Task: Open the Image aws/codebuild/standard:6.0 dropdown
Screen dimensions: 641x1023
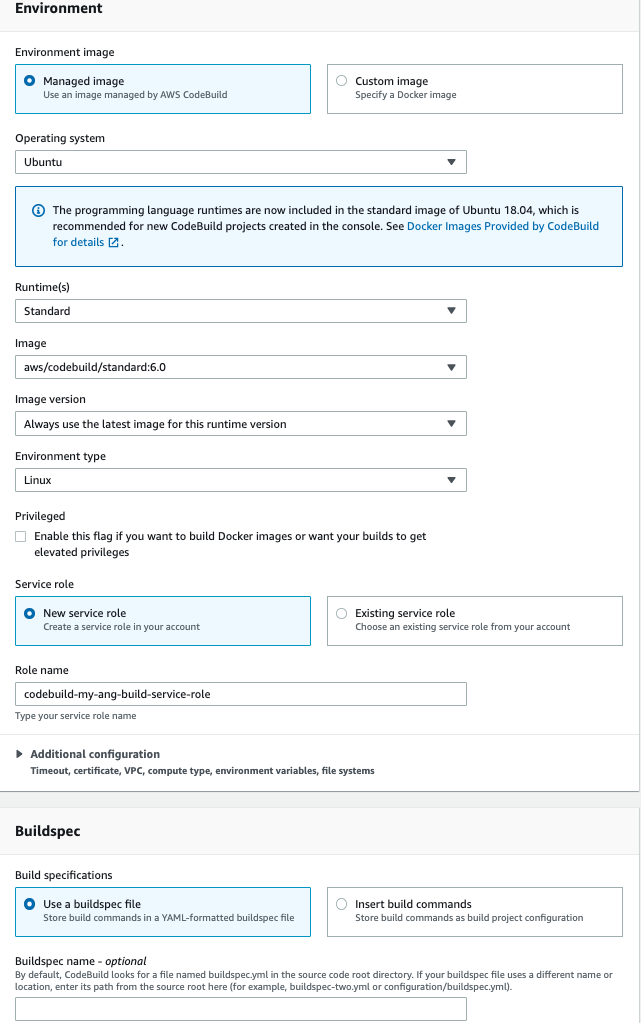Action: (240, 367)
